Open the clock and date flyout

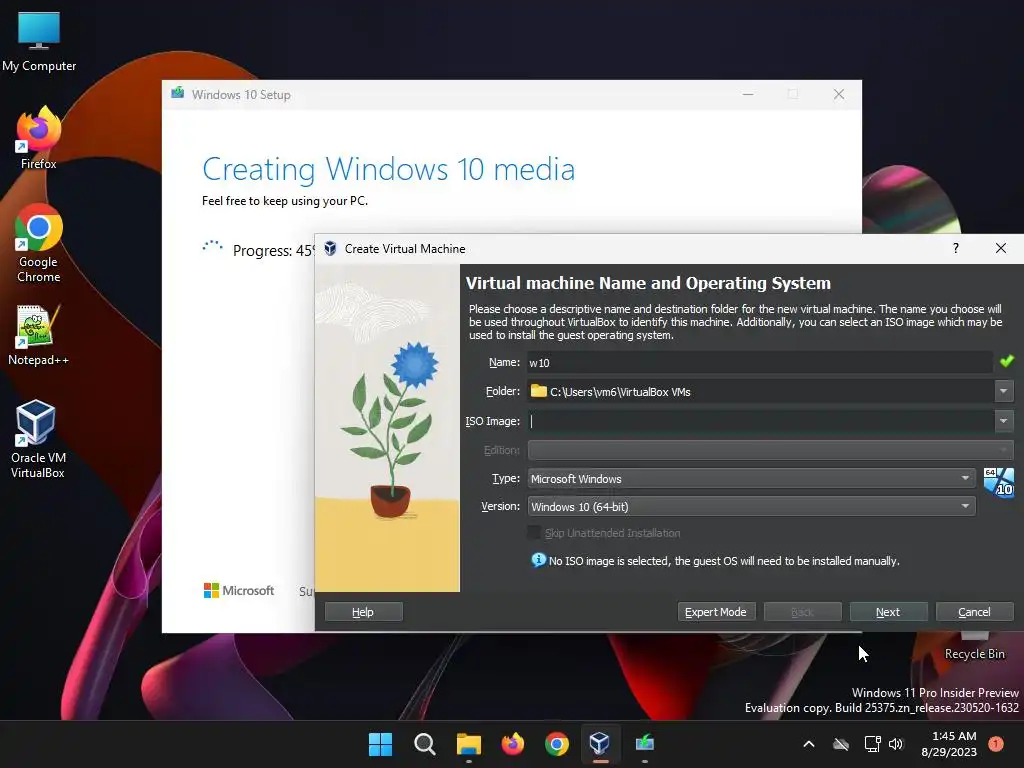pyautogui.click(x=949, y=744)
